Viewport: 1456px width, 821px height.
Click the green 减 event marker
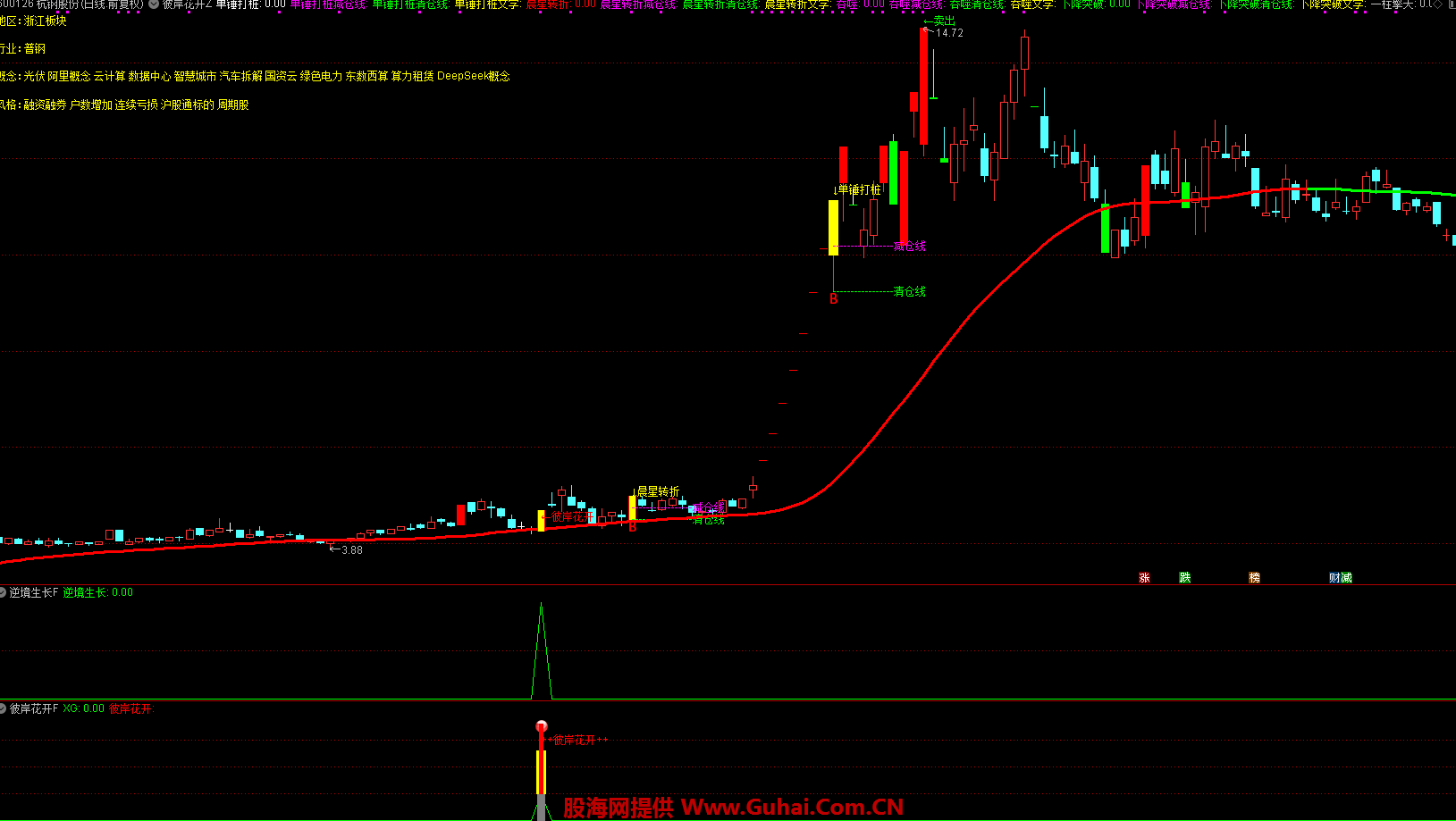pos(1346,578)
